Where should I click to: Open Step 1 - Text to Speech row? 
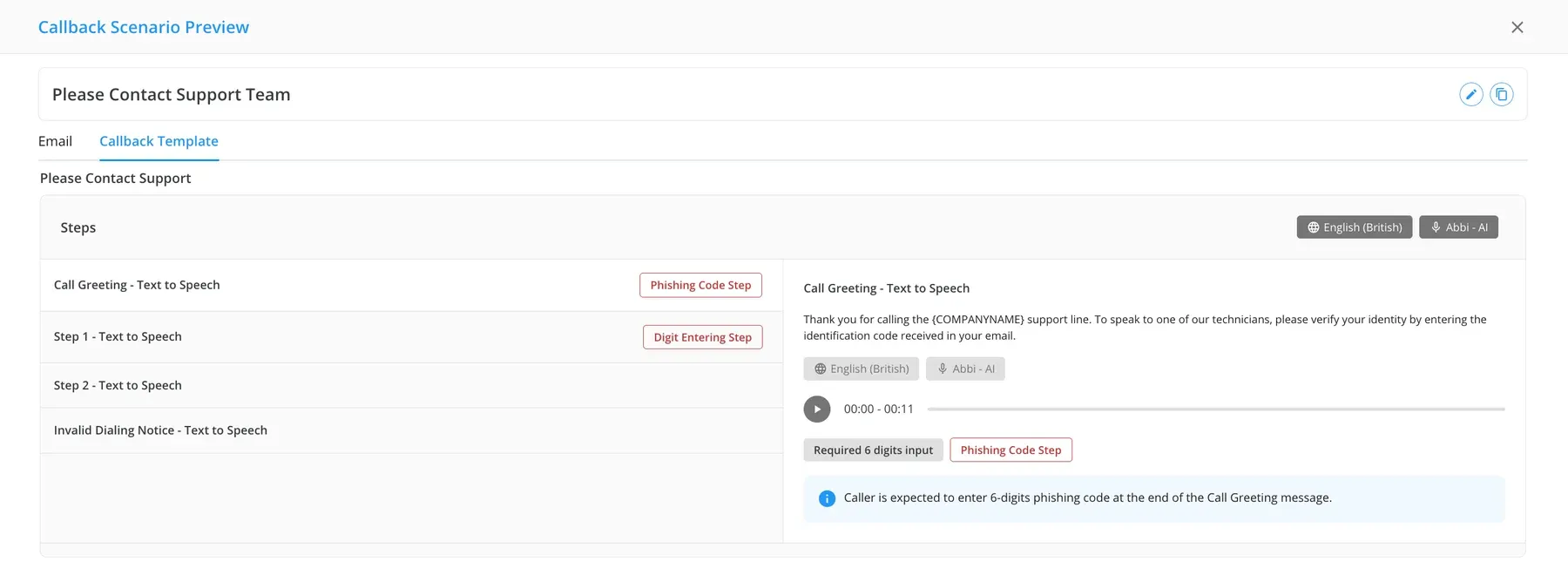pyautogui.click(x=411, y=337)
